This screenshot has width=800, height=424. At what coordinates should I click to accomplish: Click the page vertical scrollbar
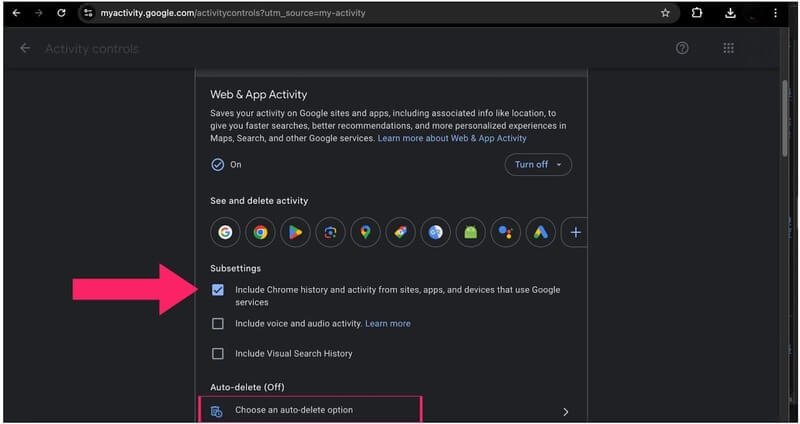786,117
